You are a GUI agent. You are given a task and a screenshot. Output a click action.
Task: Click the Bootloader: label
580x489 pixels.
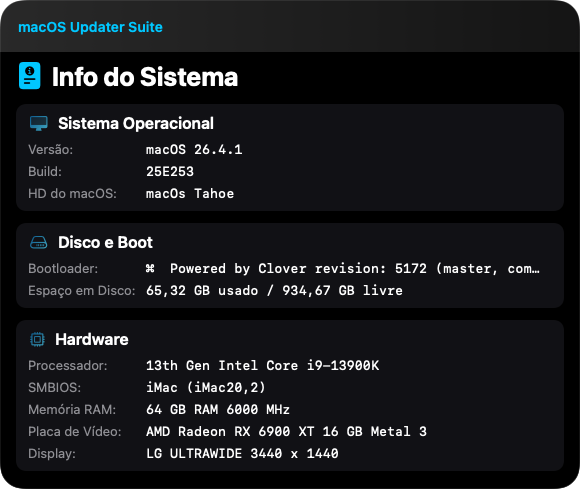(x=63, y=269)
